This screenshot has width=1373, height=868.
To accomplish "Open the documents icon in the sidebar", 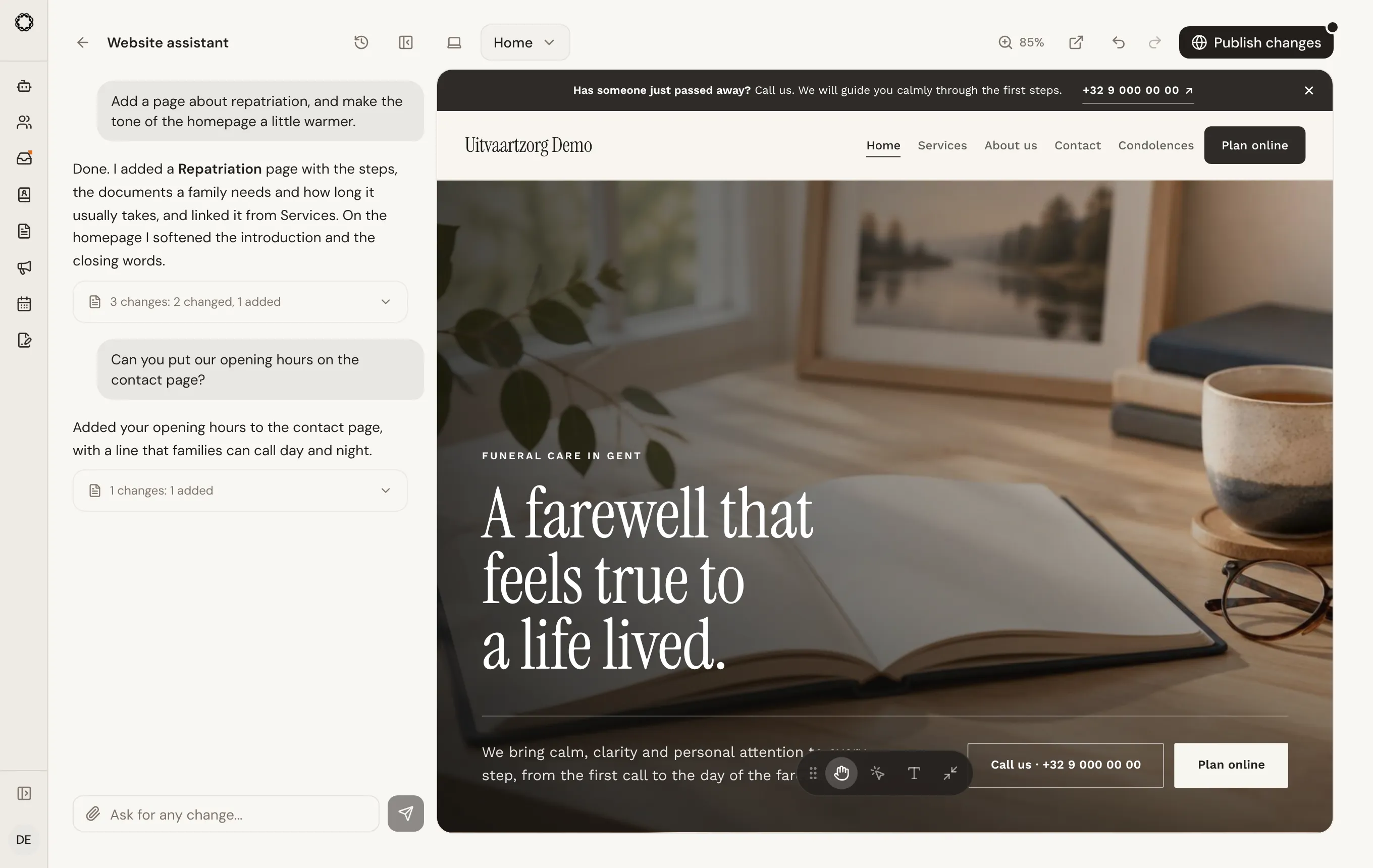I will point(24,231).
